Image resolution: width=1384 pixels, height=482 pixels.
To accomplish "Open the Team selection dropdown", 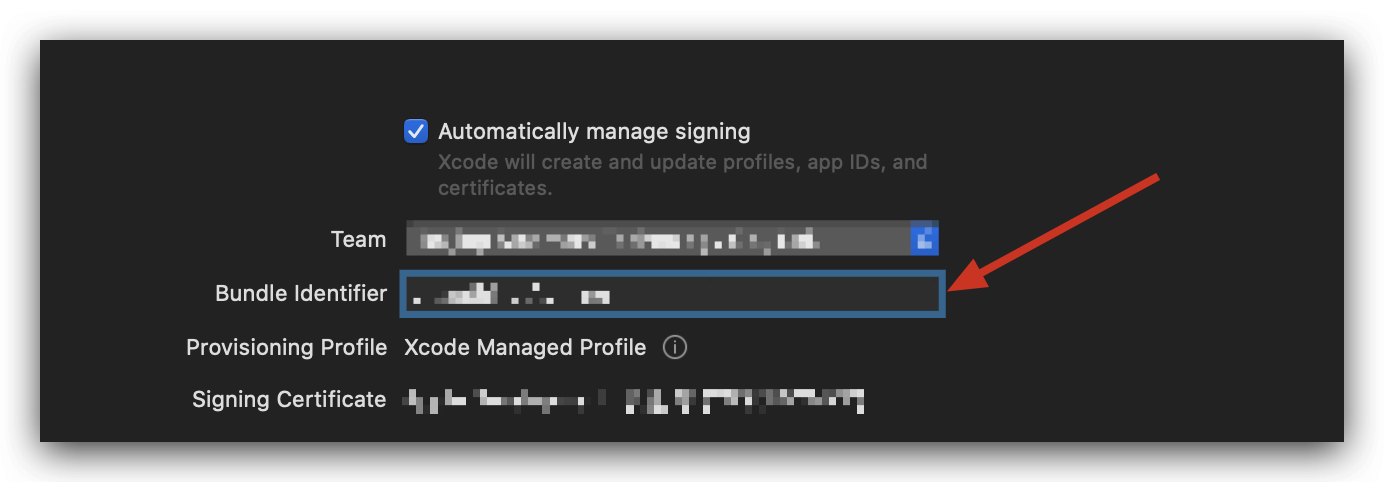I will 660,240.
